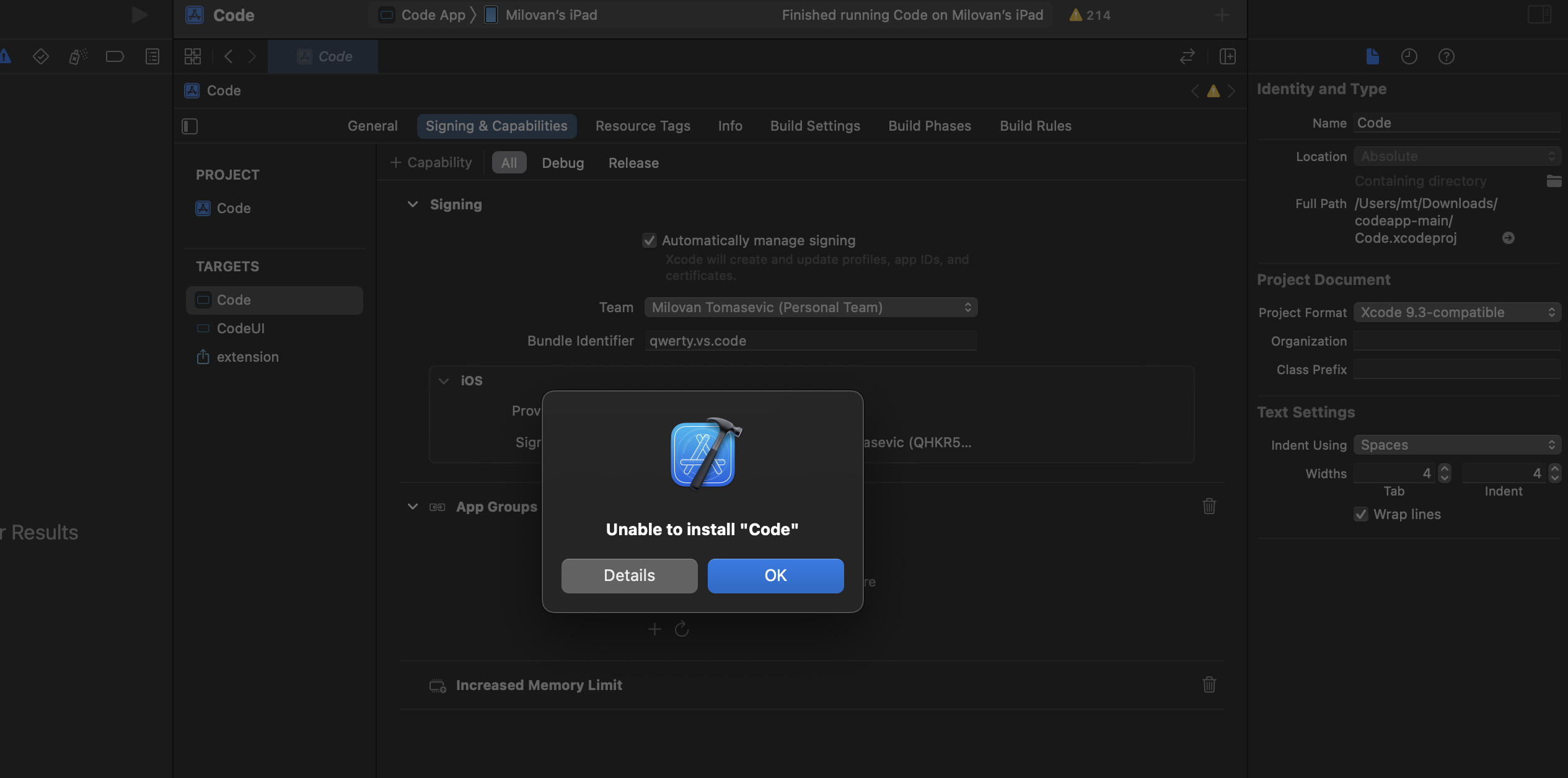
Task: Collapse the iOS signing section
Action: click(444, 380)
